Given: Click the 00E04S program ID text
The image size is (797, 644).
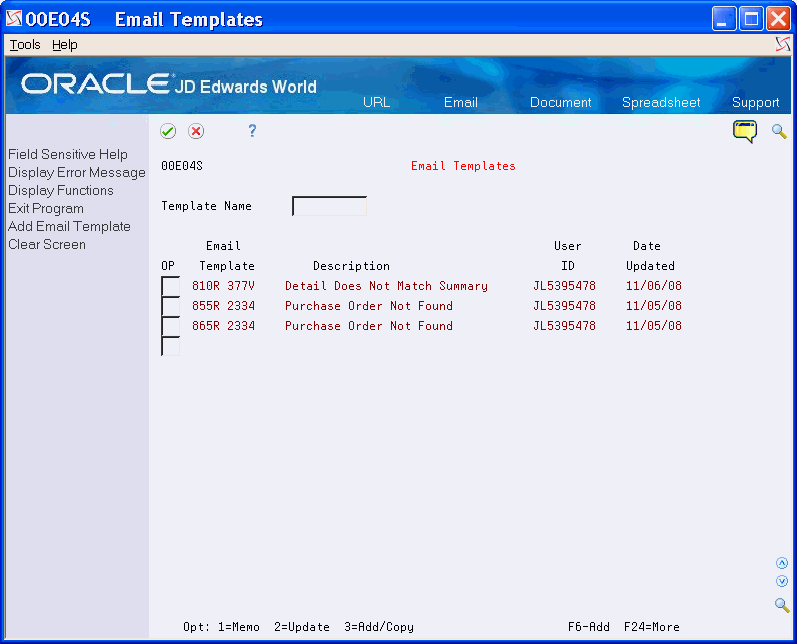Looking at the screenshot, I should tap(182, 166).
